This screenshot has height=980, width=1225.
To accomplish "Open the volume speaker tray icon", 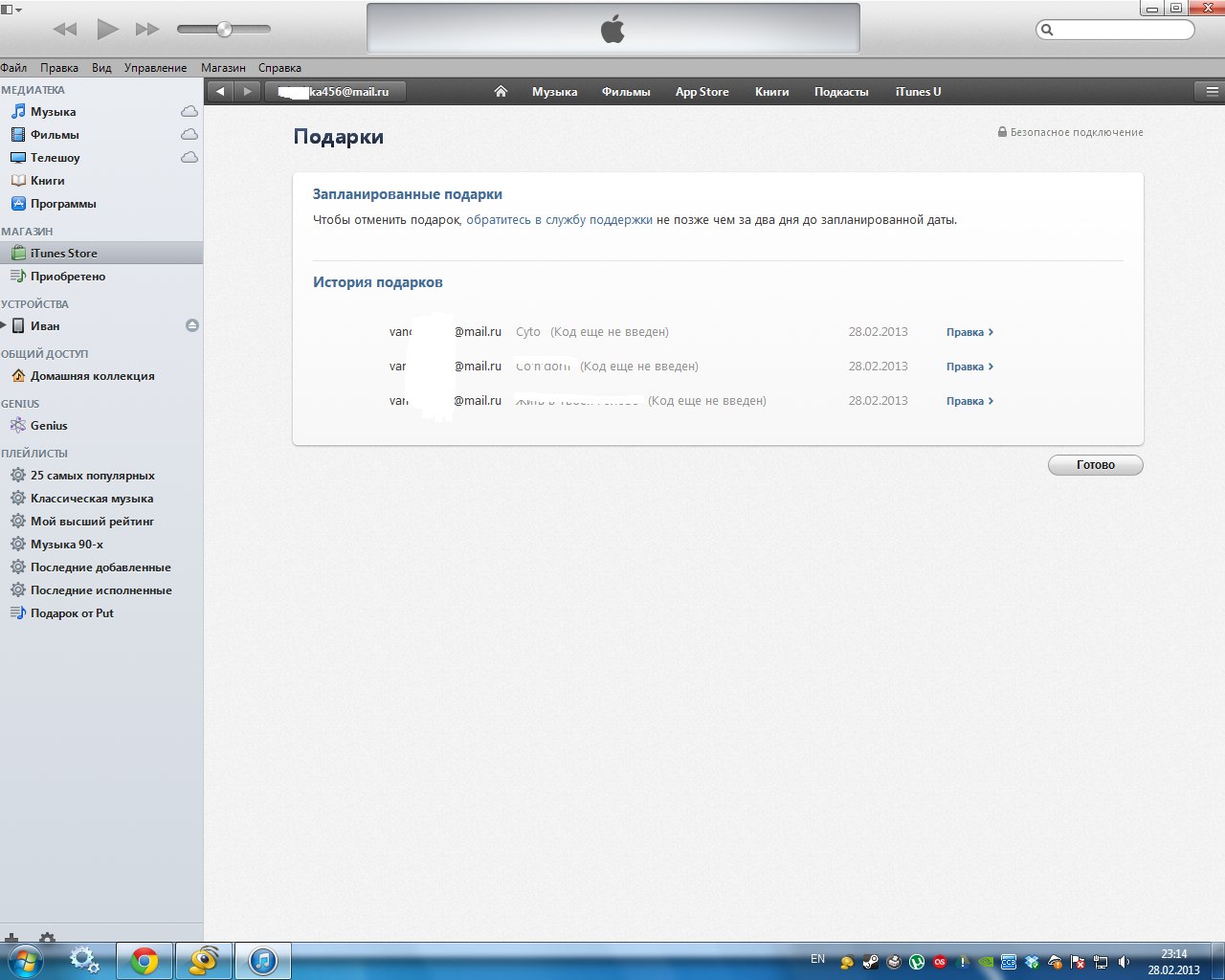I will click(x=1124, y=962).
